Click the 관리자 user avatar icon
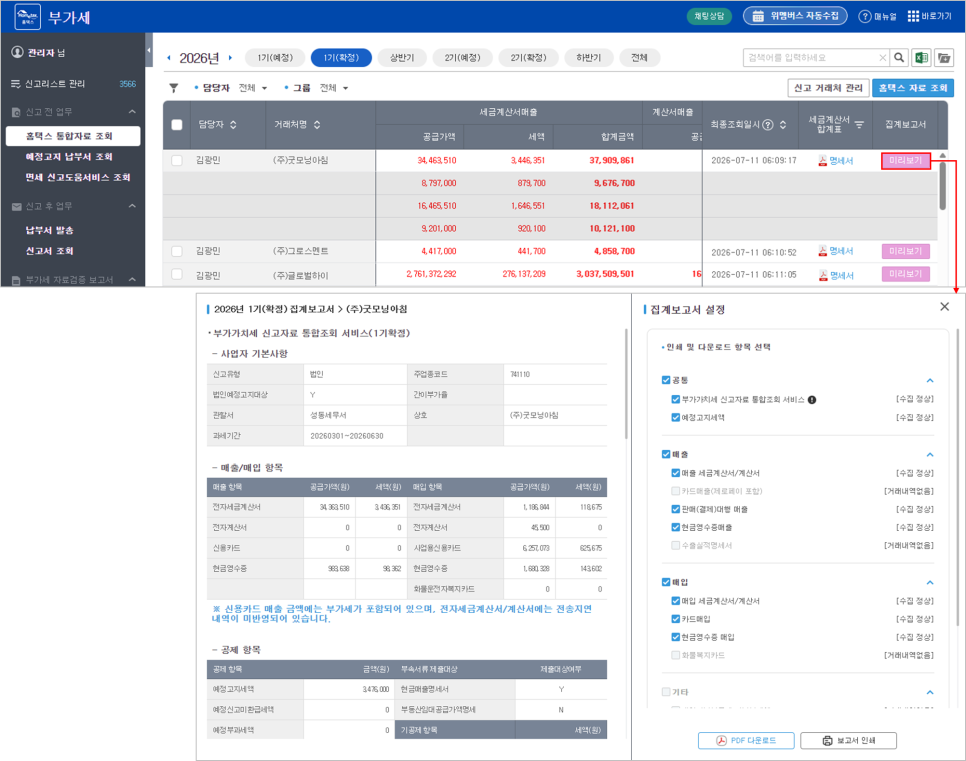This screenshot has width=966, height=761. 17,52
